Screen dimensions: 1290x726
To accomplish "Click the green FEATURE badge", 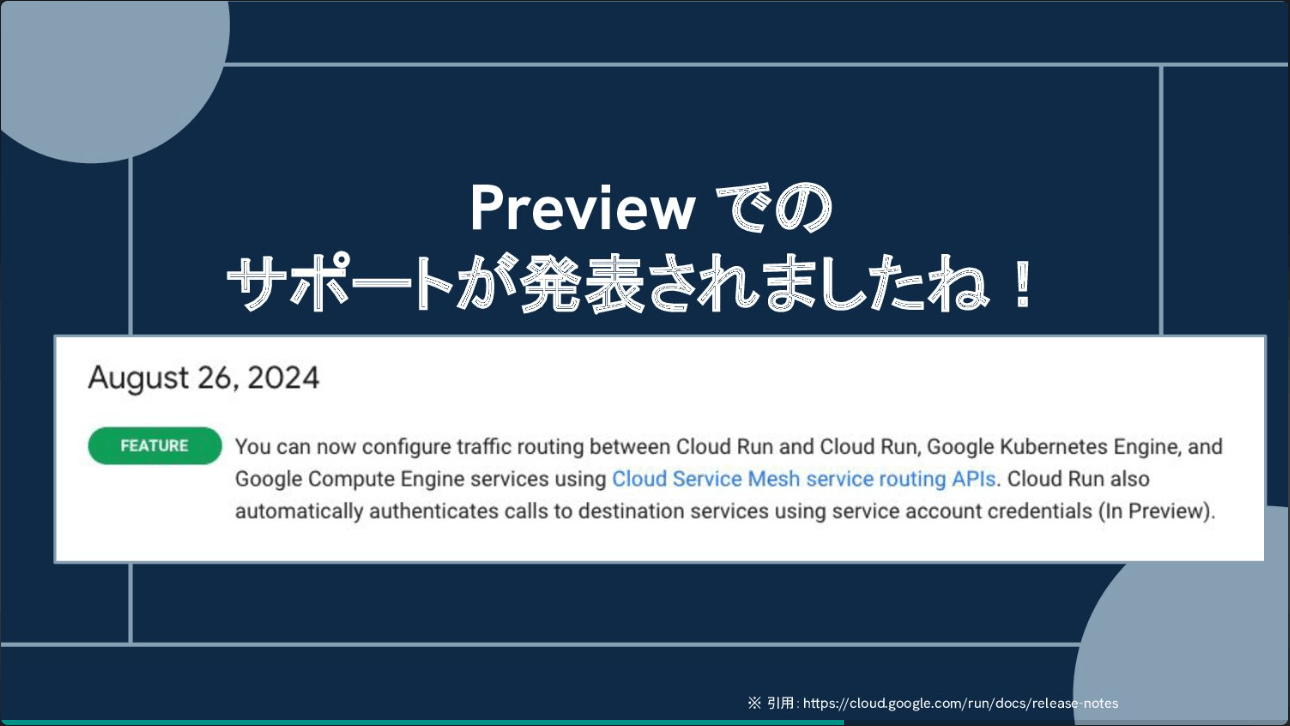I will point(155,446).
